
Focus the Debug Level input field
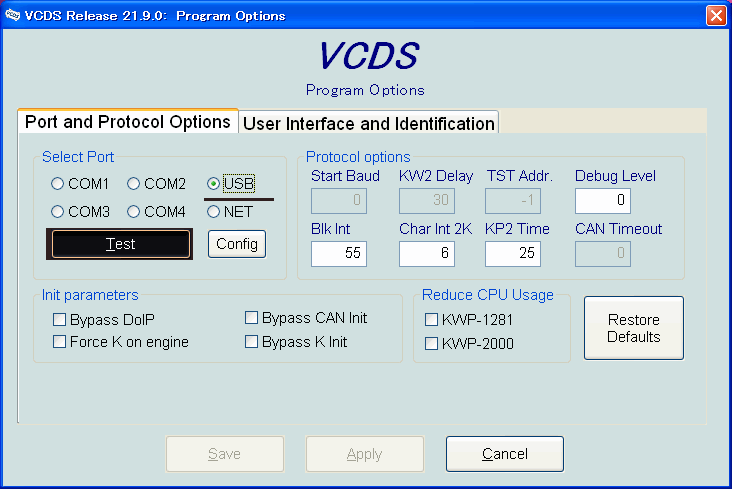[603, 201]
